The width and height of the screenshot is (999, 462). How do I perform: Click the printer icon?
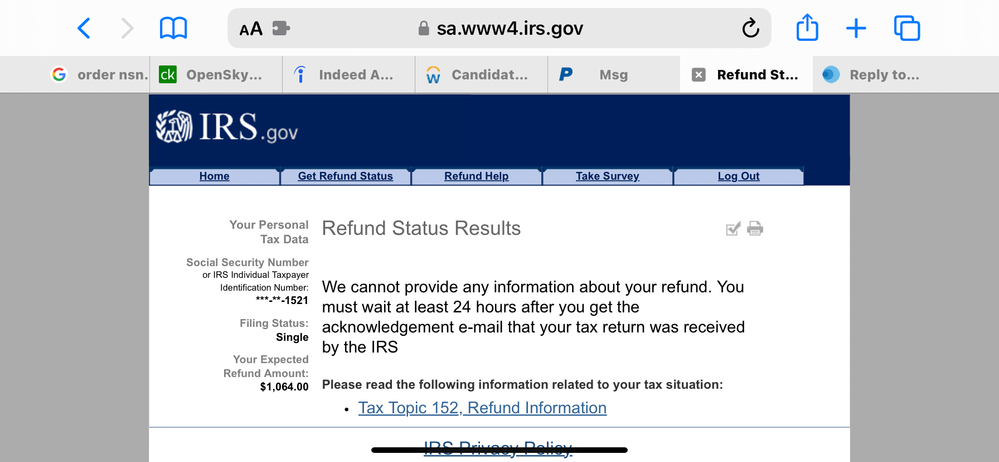click(755, 229)
